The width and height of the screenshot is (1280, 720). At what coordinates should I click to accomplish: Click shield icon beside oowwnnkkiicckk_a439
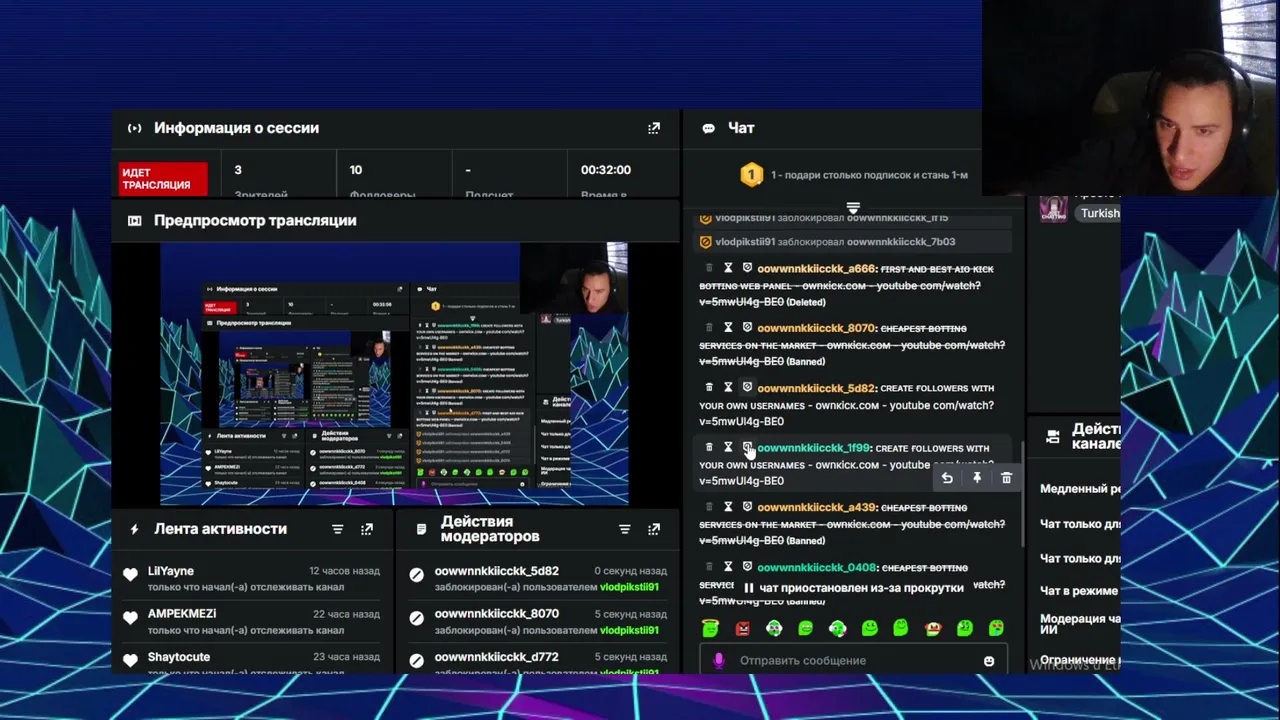(x=747, y=507)
